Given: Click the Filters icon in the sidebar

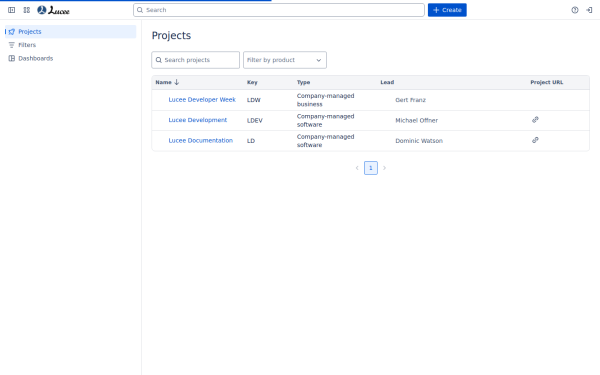Looking at the screenshot, I should 12,45.
